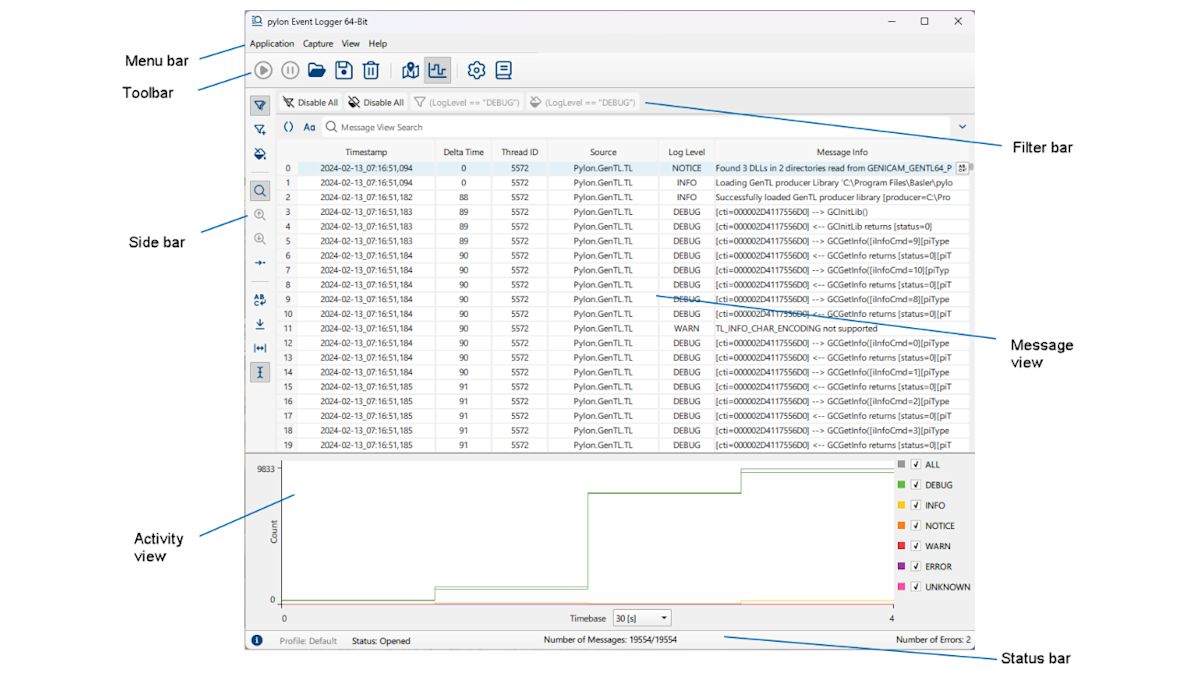This screenshot has width=1200, height=676.
Task: Uncheck the DEBUG series checkbox
Action: [x=916, y=485]
